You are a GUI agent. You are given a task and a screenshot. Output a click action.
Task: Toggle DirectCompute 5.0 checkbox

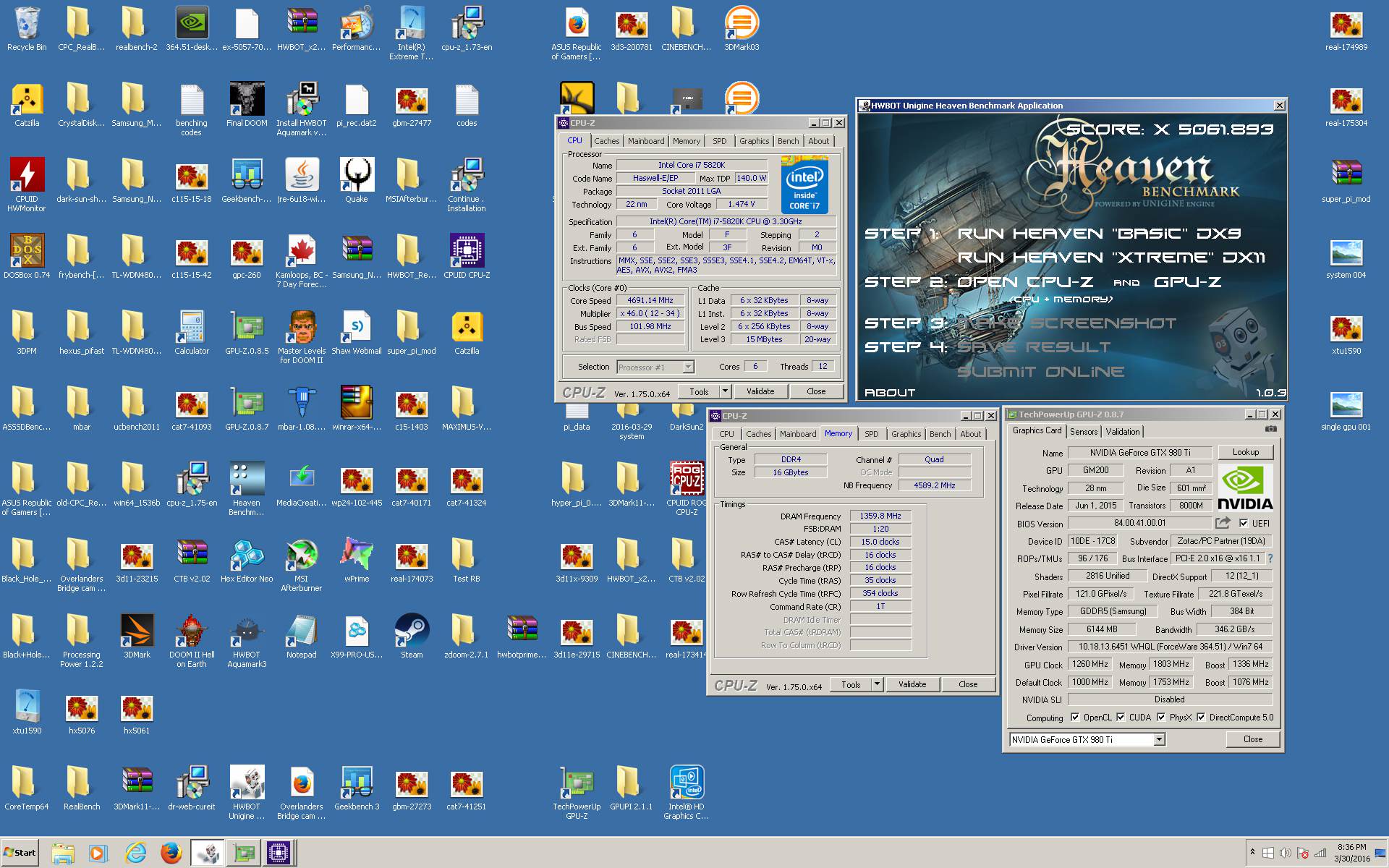(x=1201, y=718)
